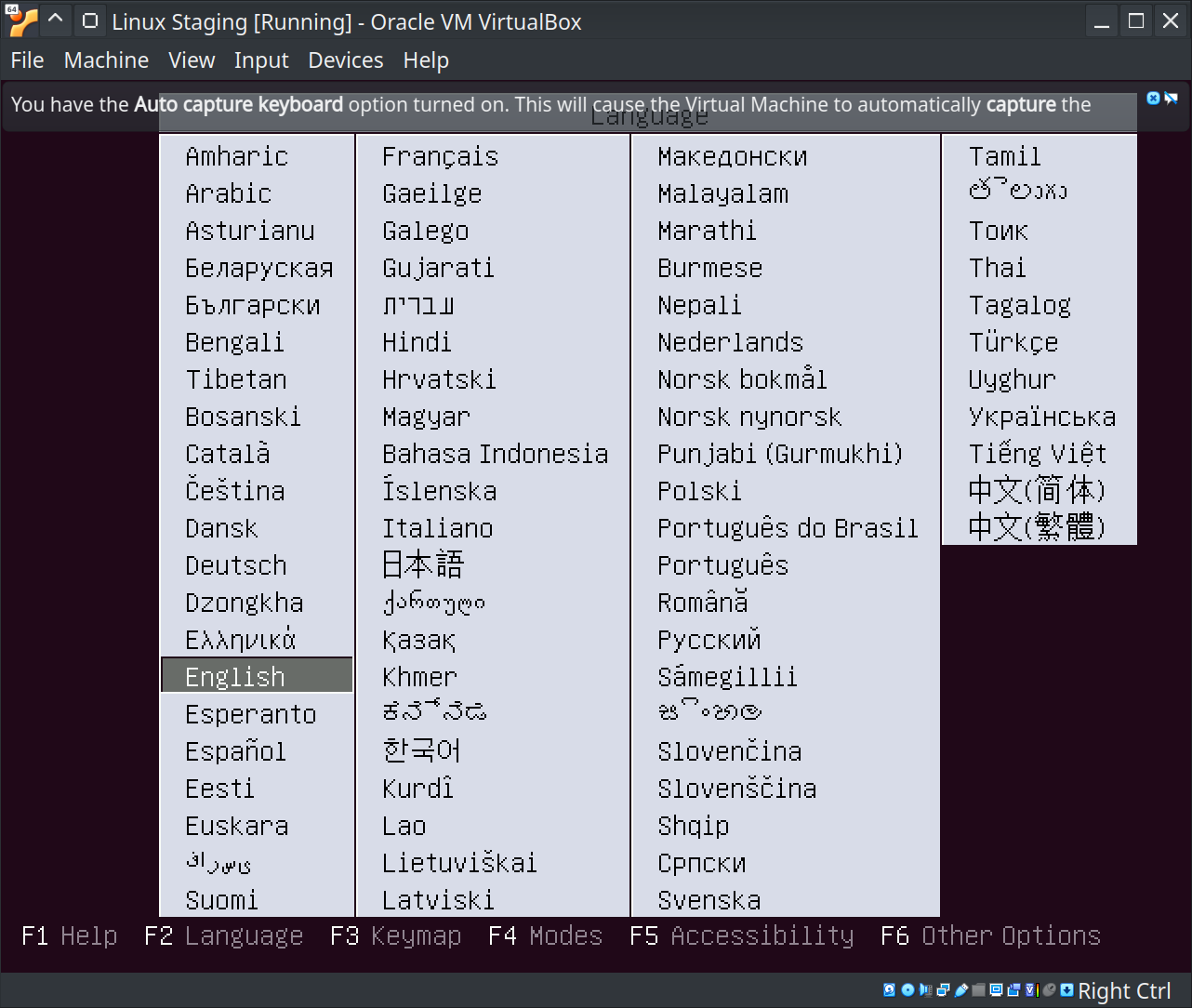The image size is (1192, 1008).
Task: Click the audio status bar icon
Action: pyautogui.click(x=925, y=990)
